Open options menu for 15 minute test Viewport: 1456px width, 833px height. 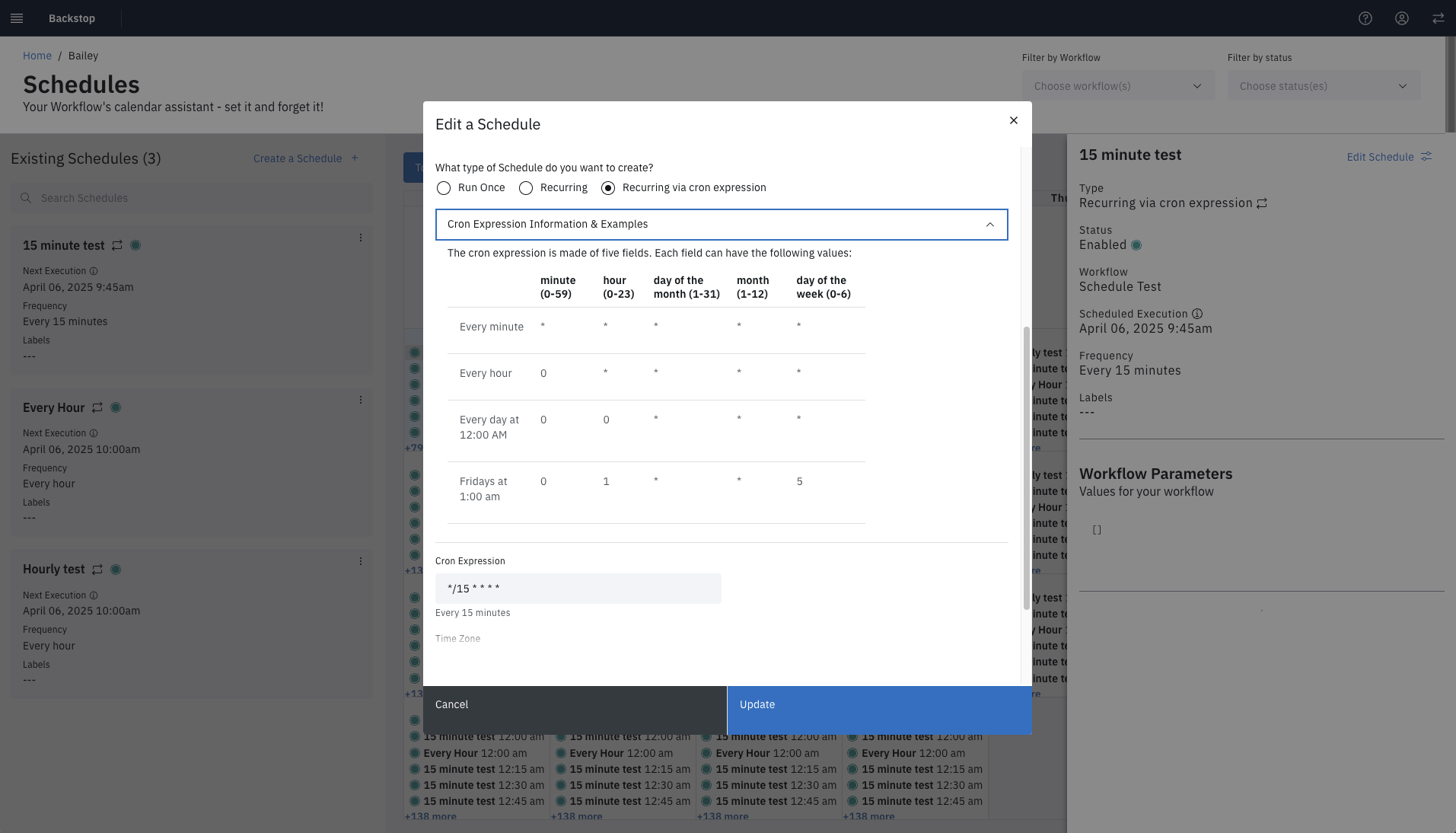coord(361,238)
